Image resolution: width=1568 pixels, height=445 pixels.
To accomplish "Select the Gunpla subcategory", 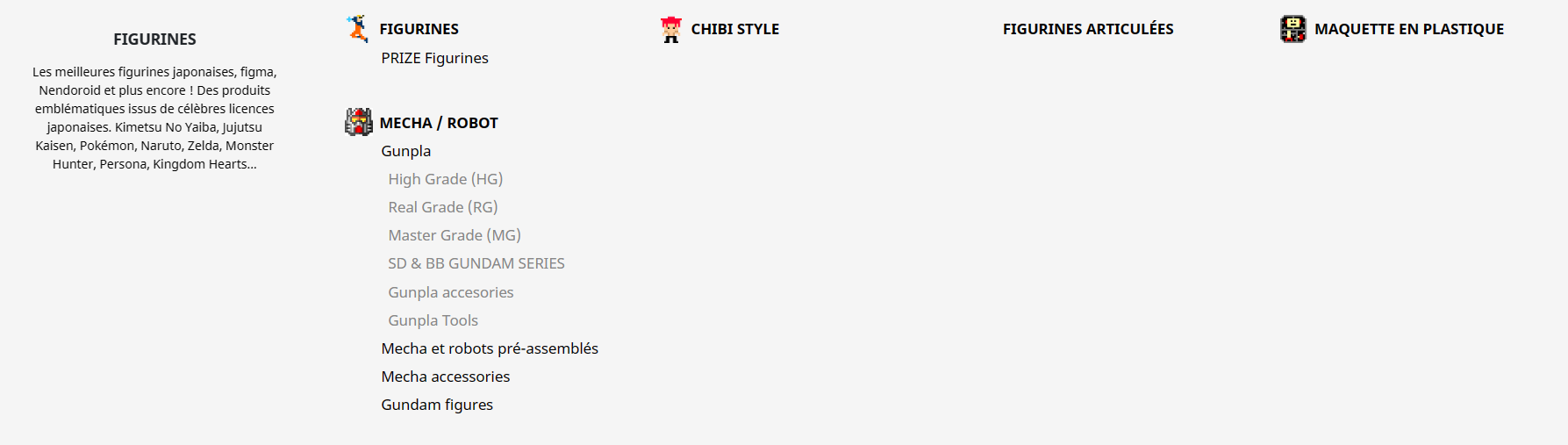I will coord(405,151).
